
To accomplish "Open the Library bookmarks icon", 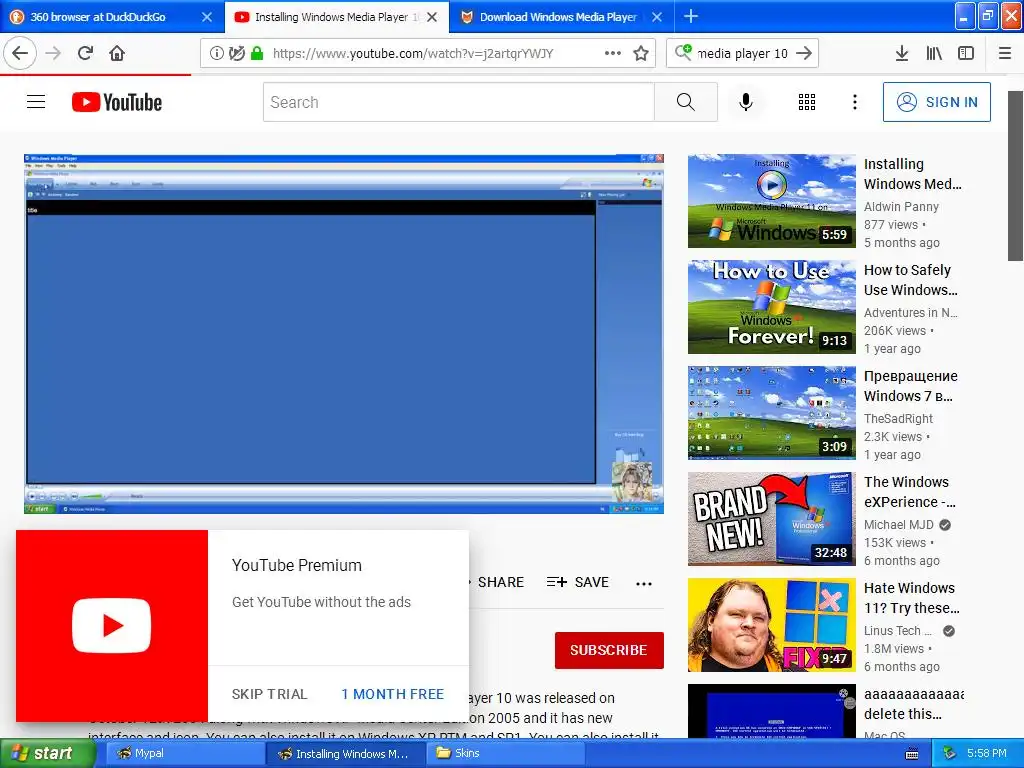I will point(935,53).
